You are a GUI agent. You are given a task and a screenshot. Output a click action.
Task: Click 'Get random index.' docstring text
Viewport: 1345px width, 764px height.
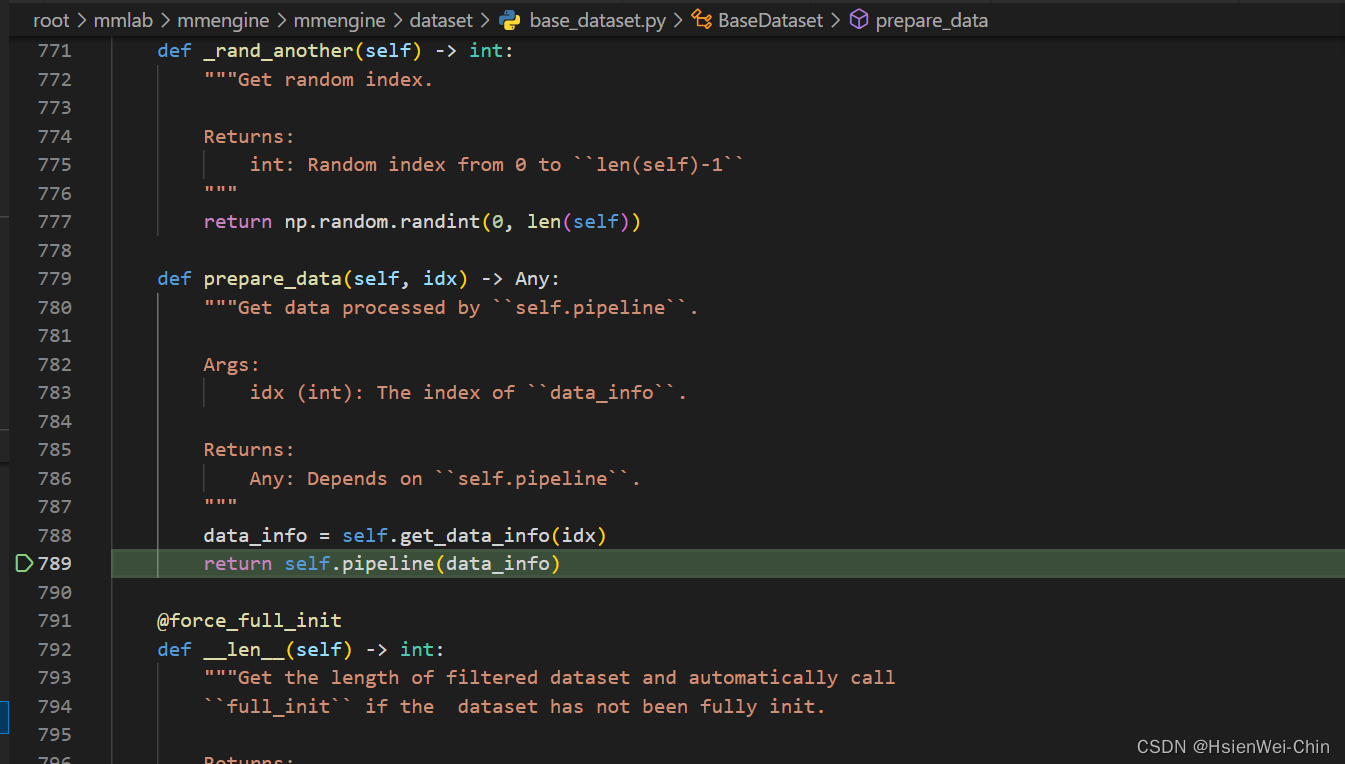click(x=336, y=79)
